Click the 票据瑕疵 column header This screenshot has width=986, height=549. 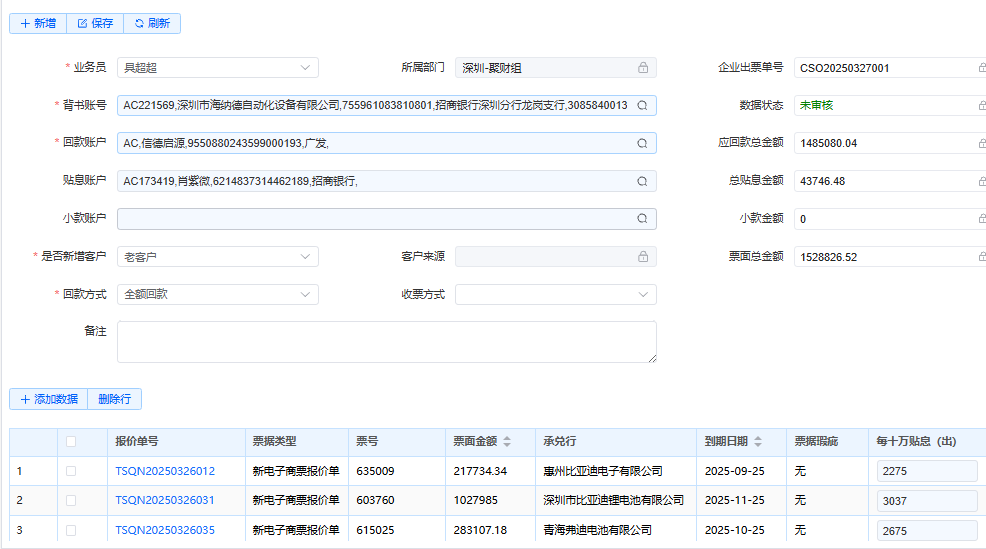click(828, 441)
